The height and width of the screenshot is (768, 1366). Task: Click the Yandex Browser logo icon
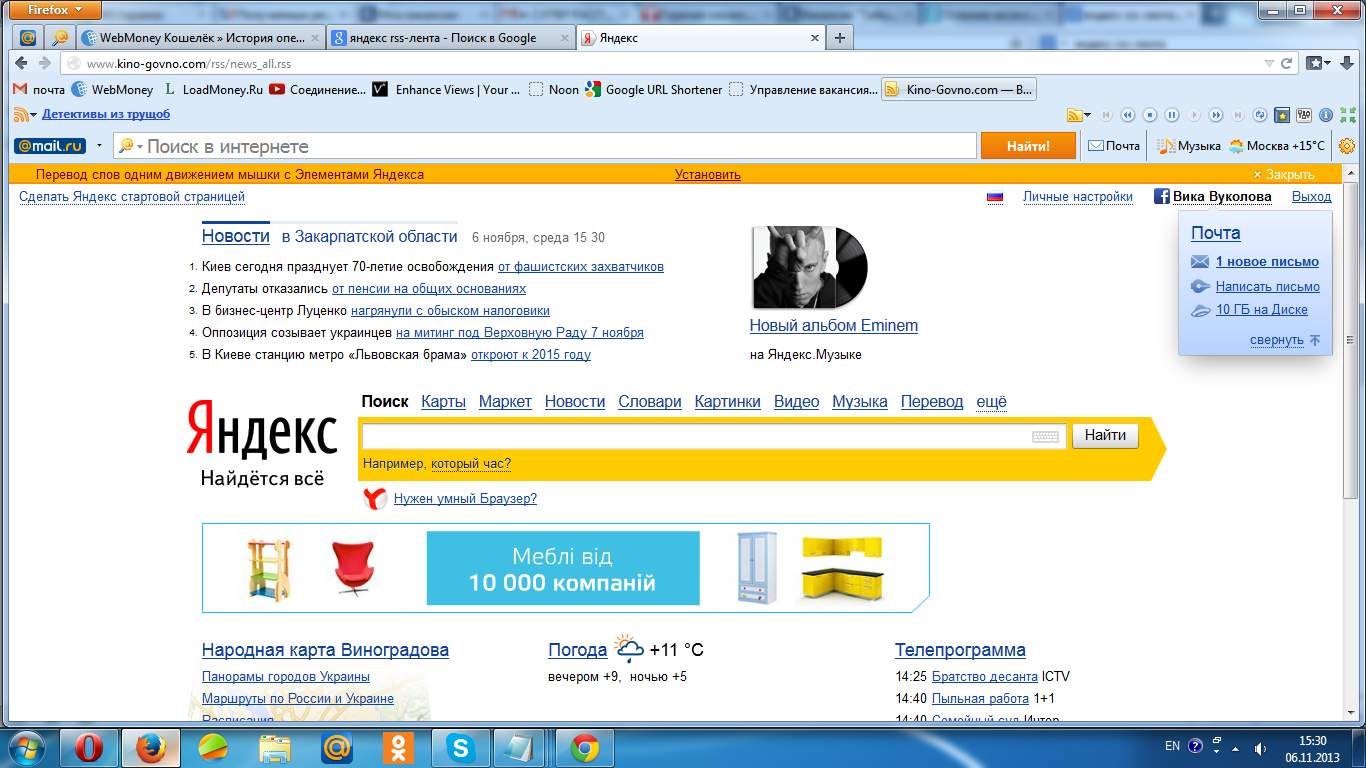click(x=374, y=499)
